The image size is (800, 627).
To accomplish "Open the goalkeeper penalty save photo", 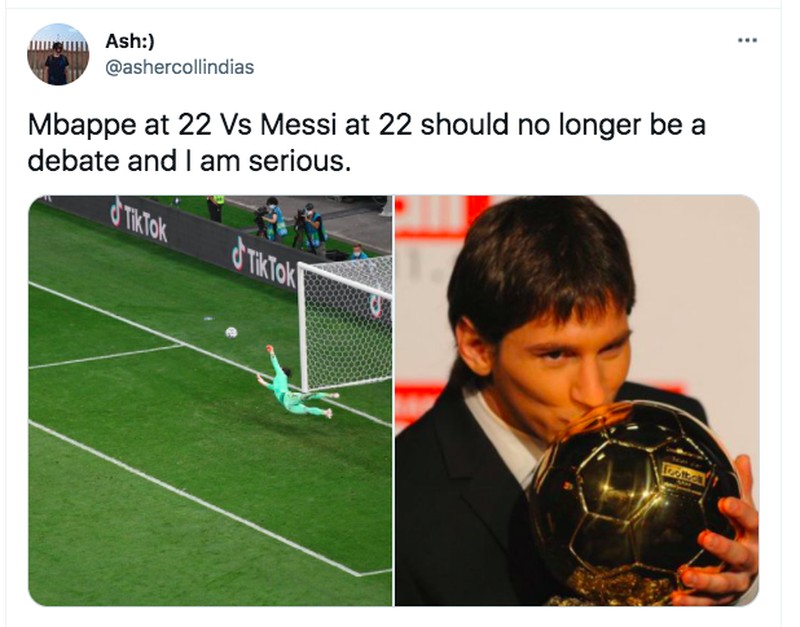I will coord(210,400).
